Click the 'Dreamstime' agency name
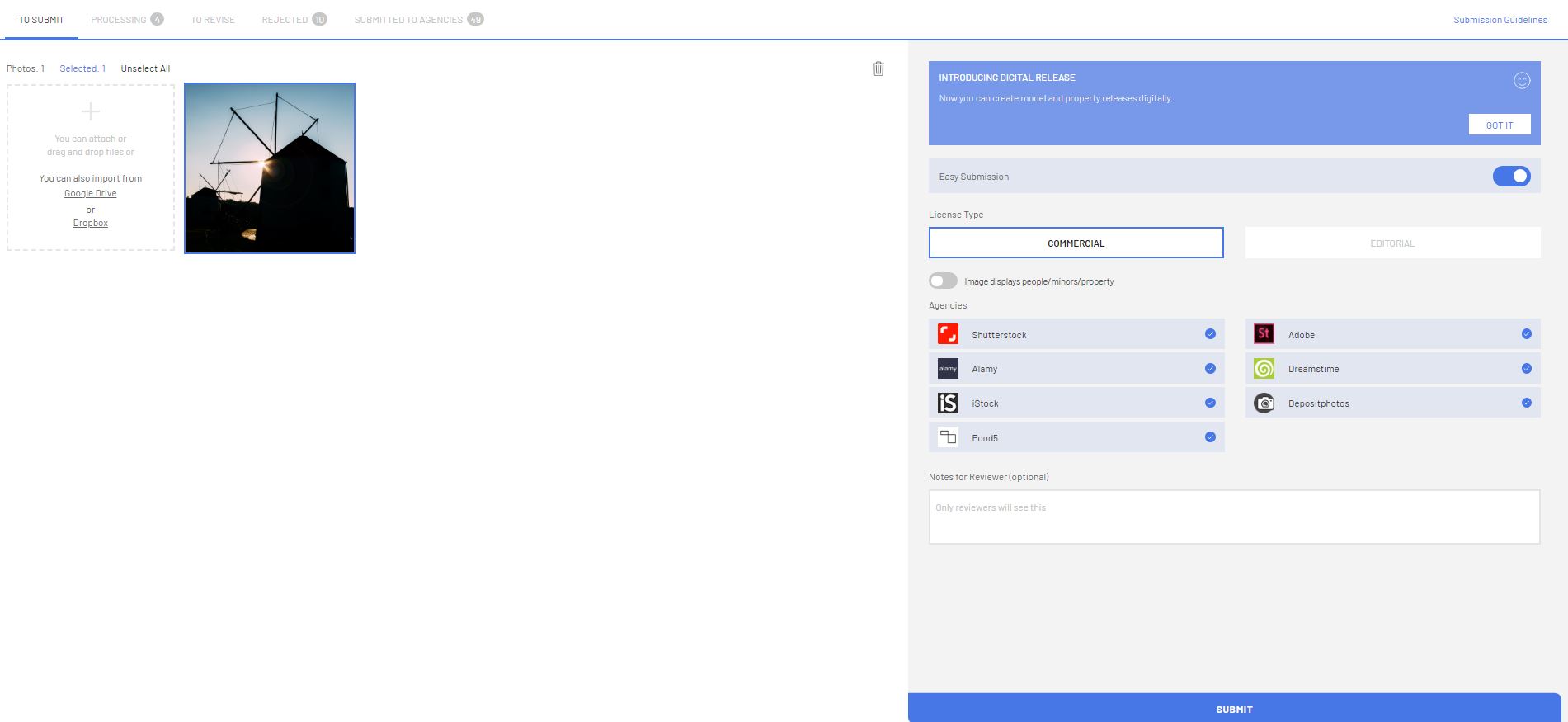Screen dimensions: 1568x722 [x=1313, y=369]
